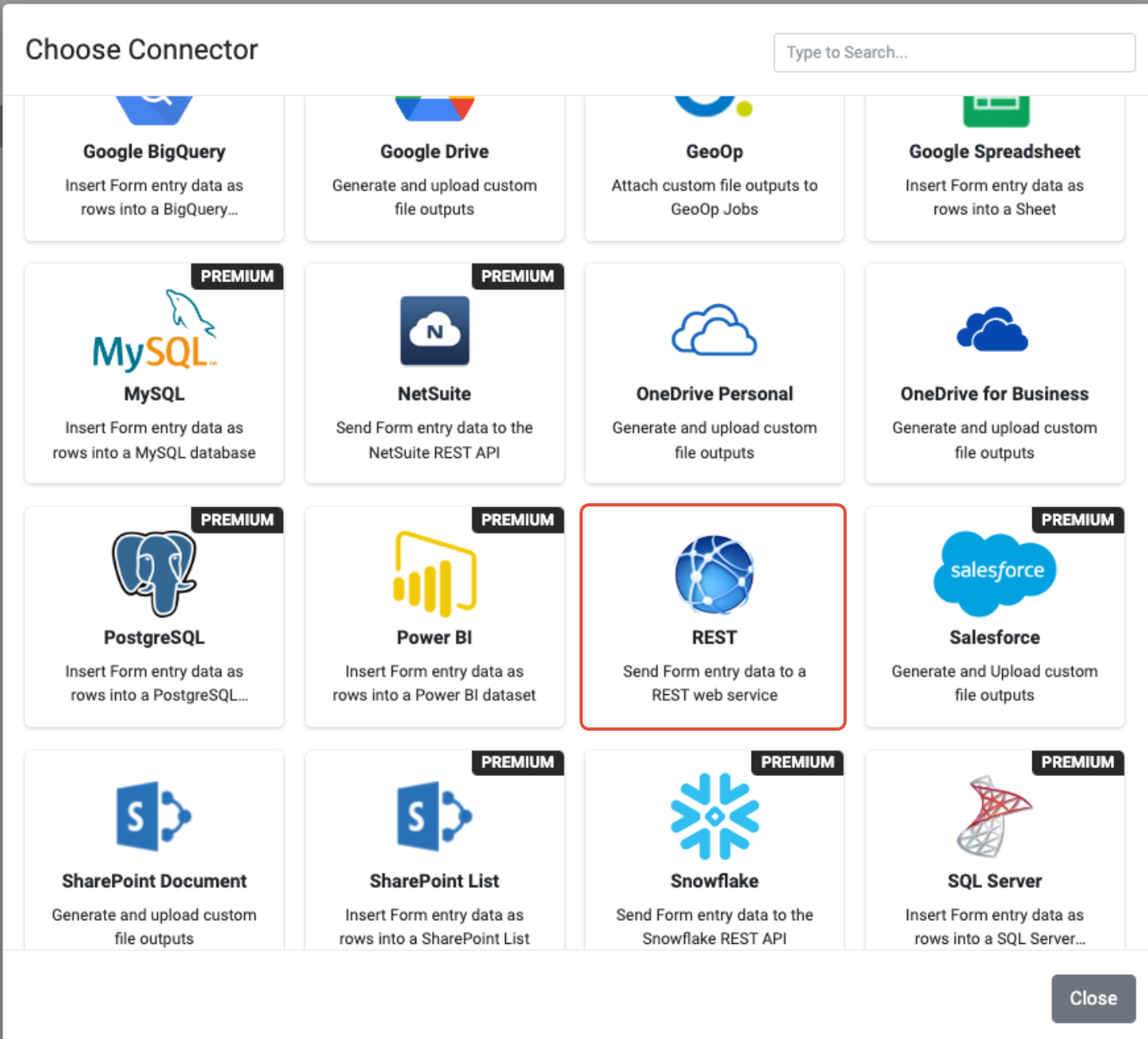Click 'rows into a Power BI dataset' text
Viewport: 1148px width, 1039px height.
coord(434,695)
